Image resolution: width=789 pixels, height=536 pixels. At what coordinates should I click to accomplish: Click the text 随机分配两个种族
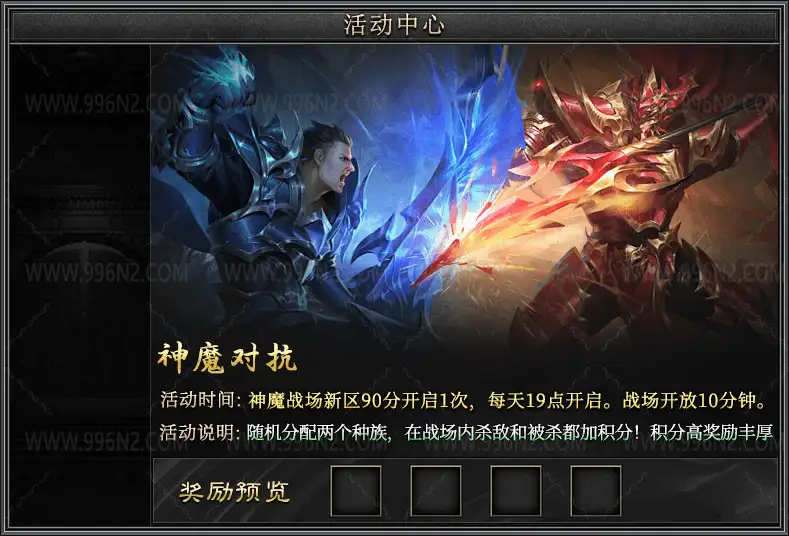[x=320, y=432]
